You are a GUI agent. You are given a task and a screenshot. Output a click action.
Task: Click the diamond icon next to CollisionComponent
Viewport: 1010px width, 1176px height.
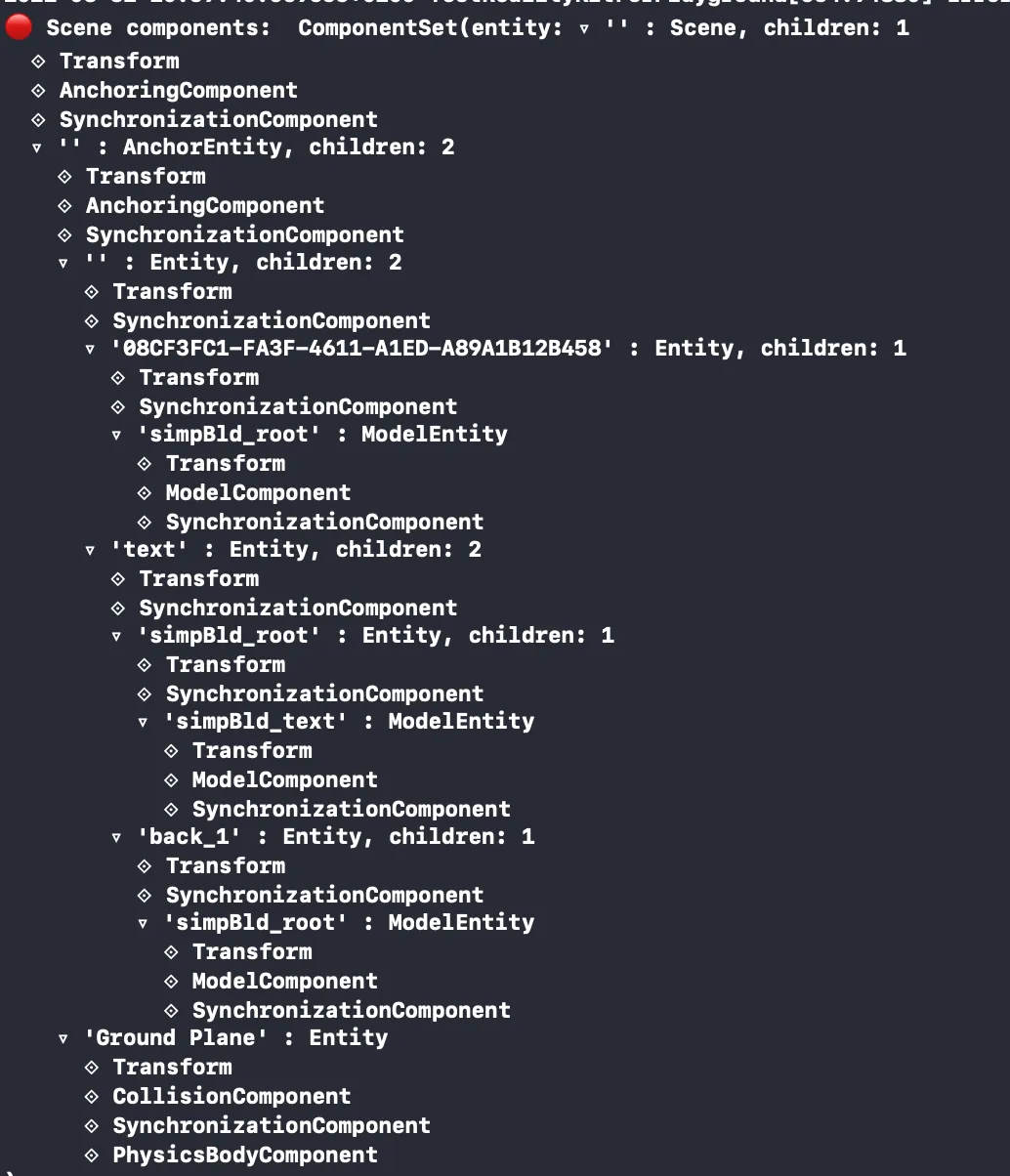pyautogui.click(x=92, y=1096)
